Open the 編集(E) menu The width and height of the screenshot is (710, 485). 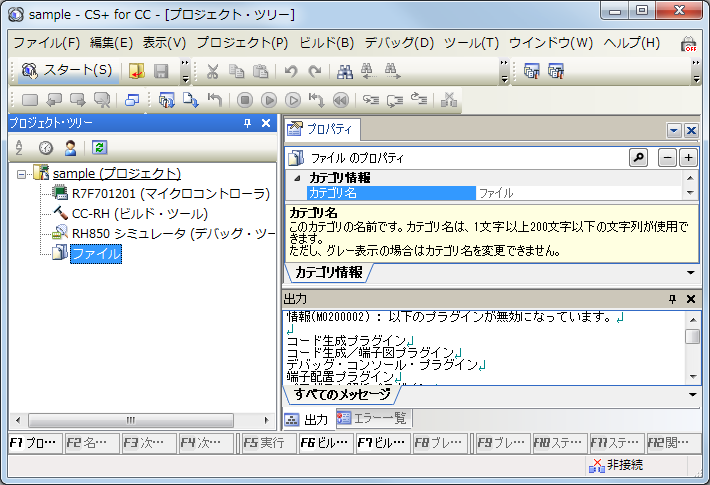(111, 43)
